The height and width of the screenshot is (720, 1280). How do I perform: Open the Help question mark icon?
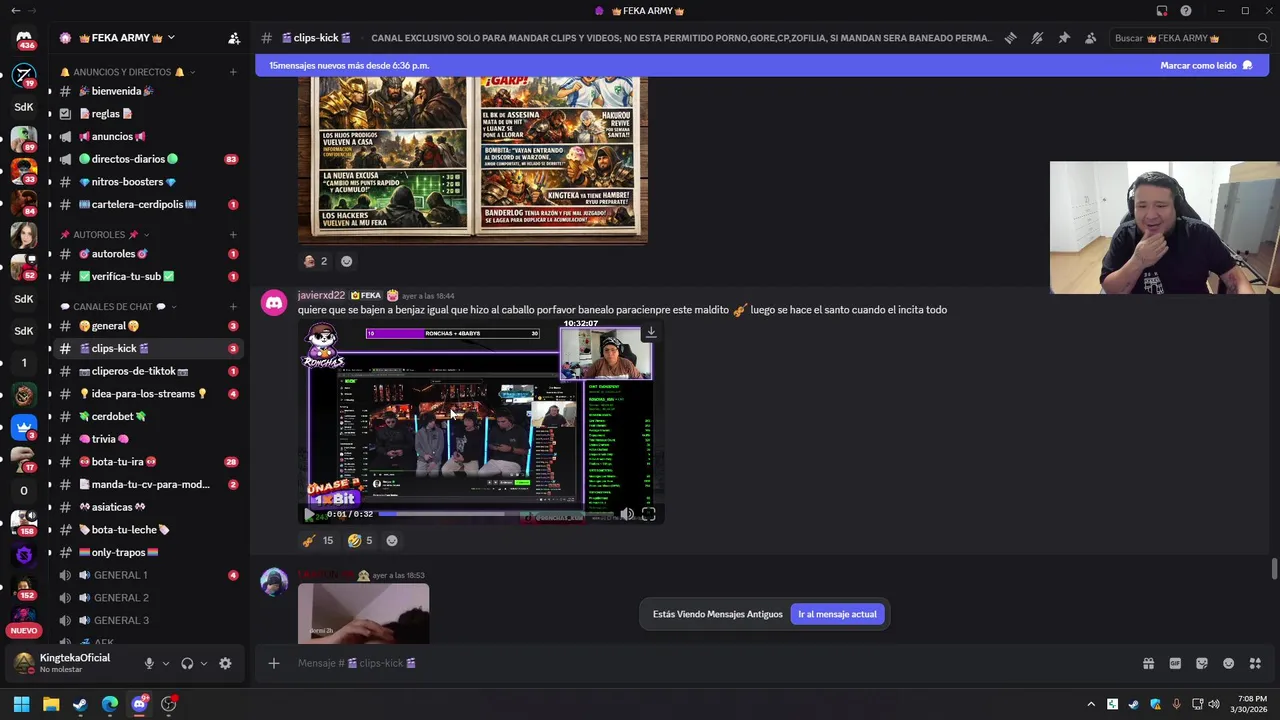click(1186, 11)
